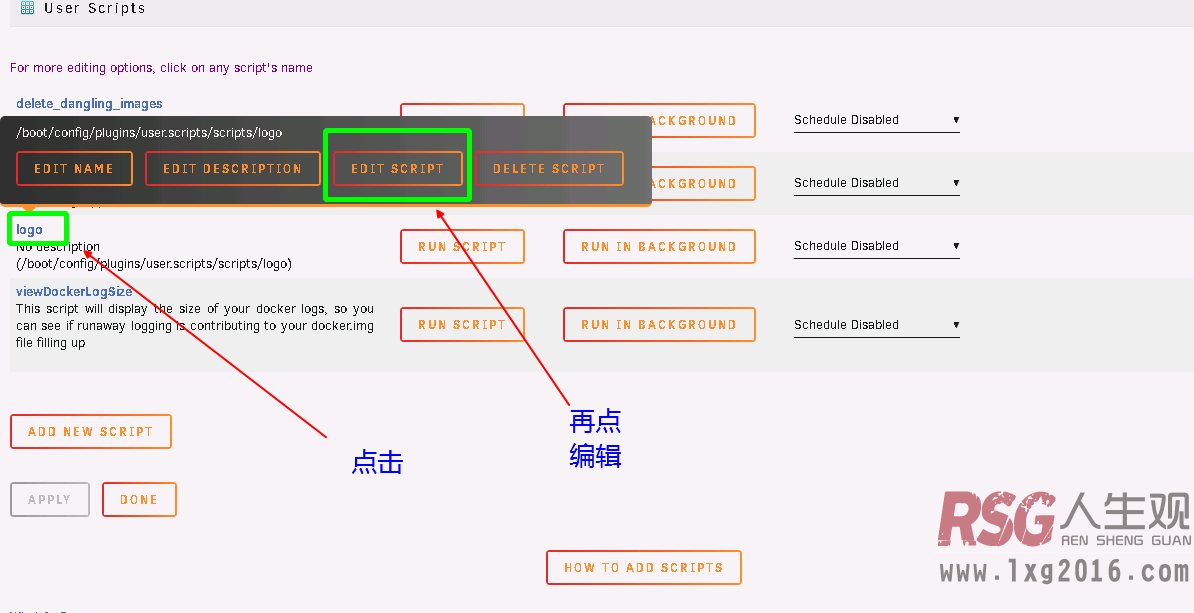Expand schedule dropdown in row above logo
The image size is (1194, 613).
pyautogui.click(x=876, y=183)
